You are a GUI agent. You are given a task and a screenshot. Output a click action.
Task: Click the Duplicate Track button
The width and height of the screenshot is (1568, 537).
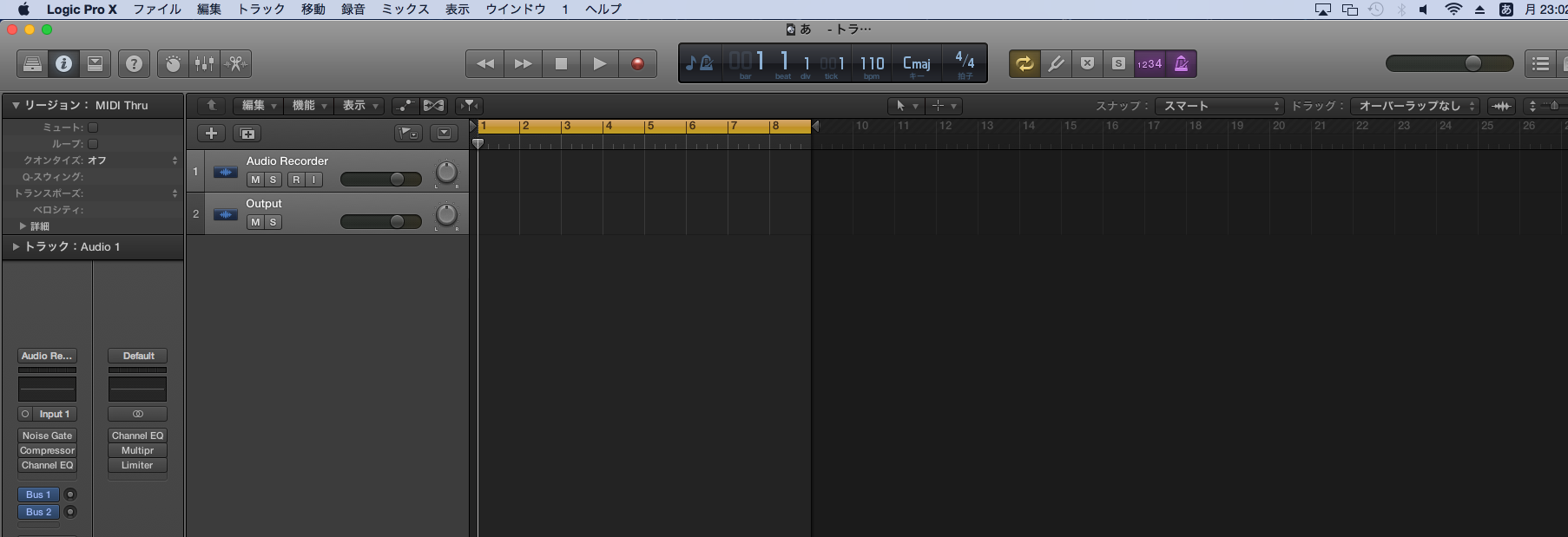[x=247, y=134]
